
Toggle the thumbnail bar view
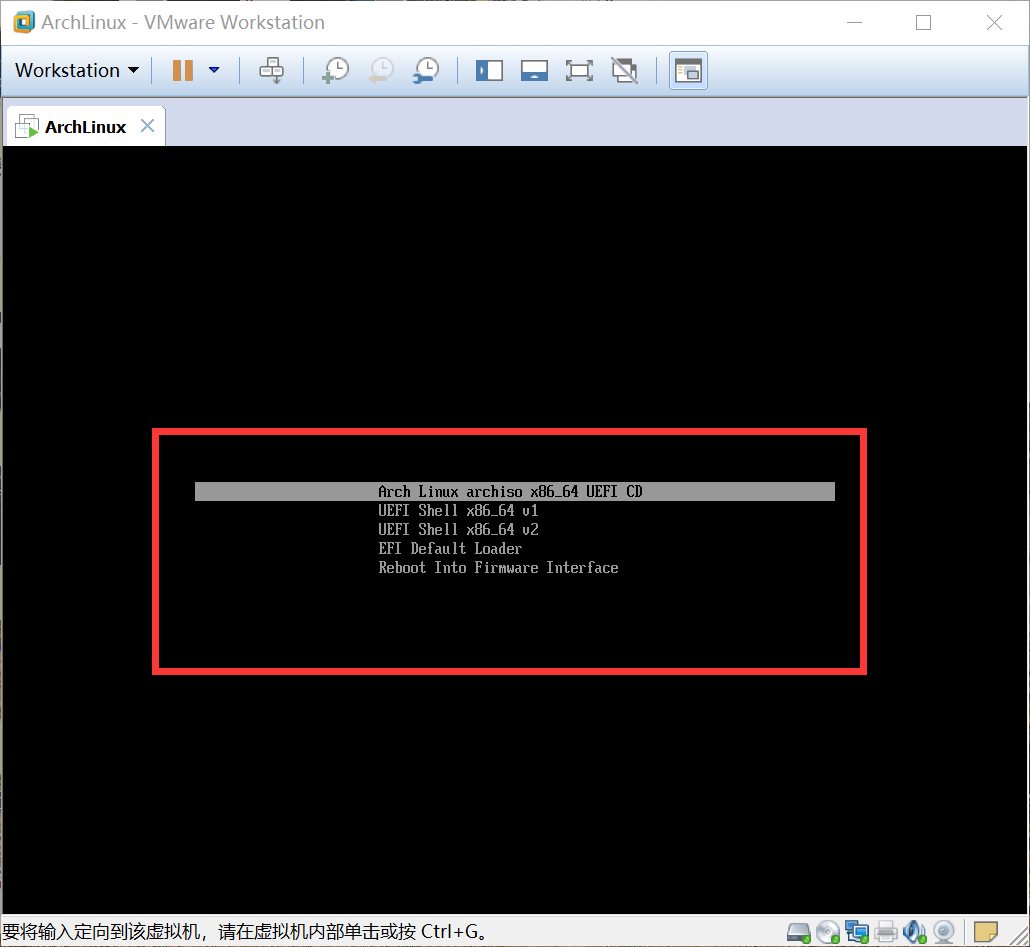point(534,70)
